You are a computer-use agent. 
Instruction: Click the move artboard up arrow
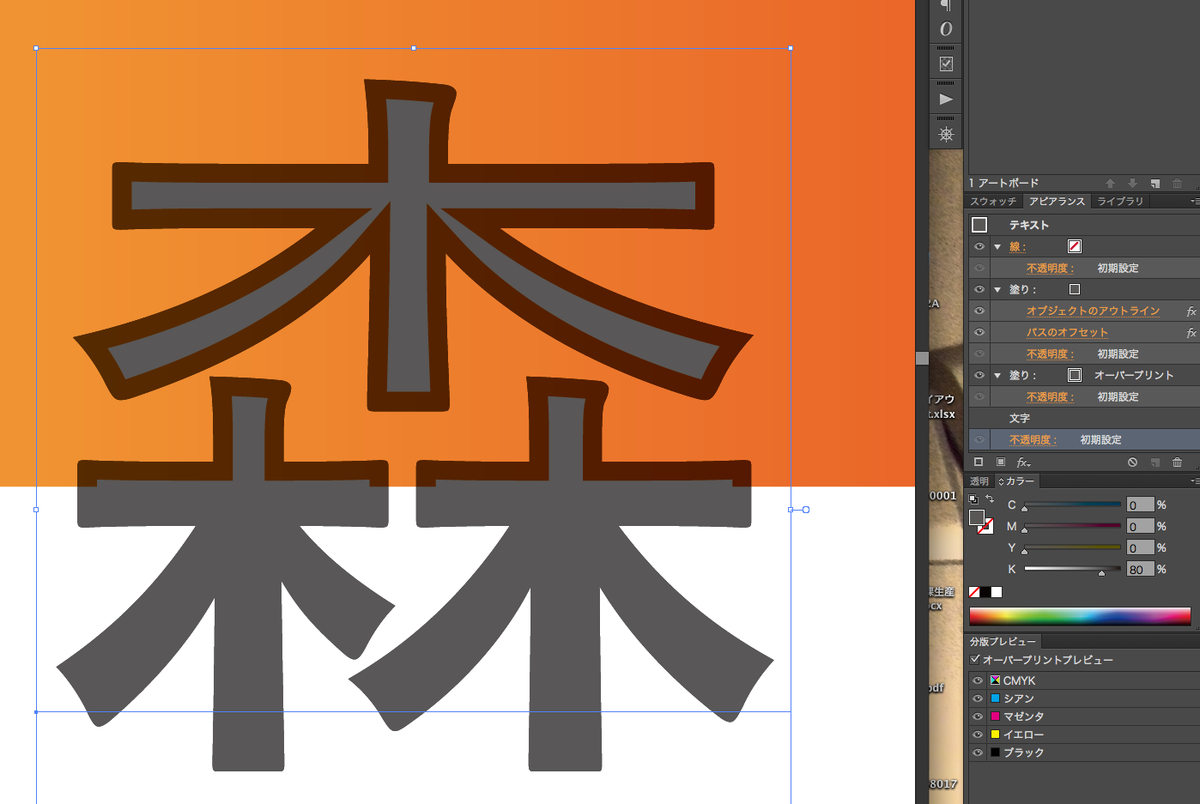[x=1110, y=183]
